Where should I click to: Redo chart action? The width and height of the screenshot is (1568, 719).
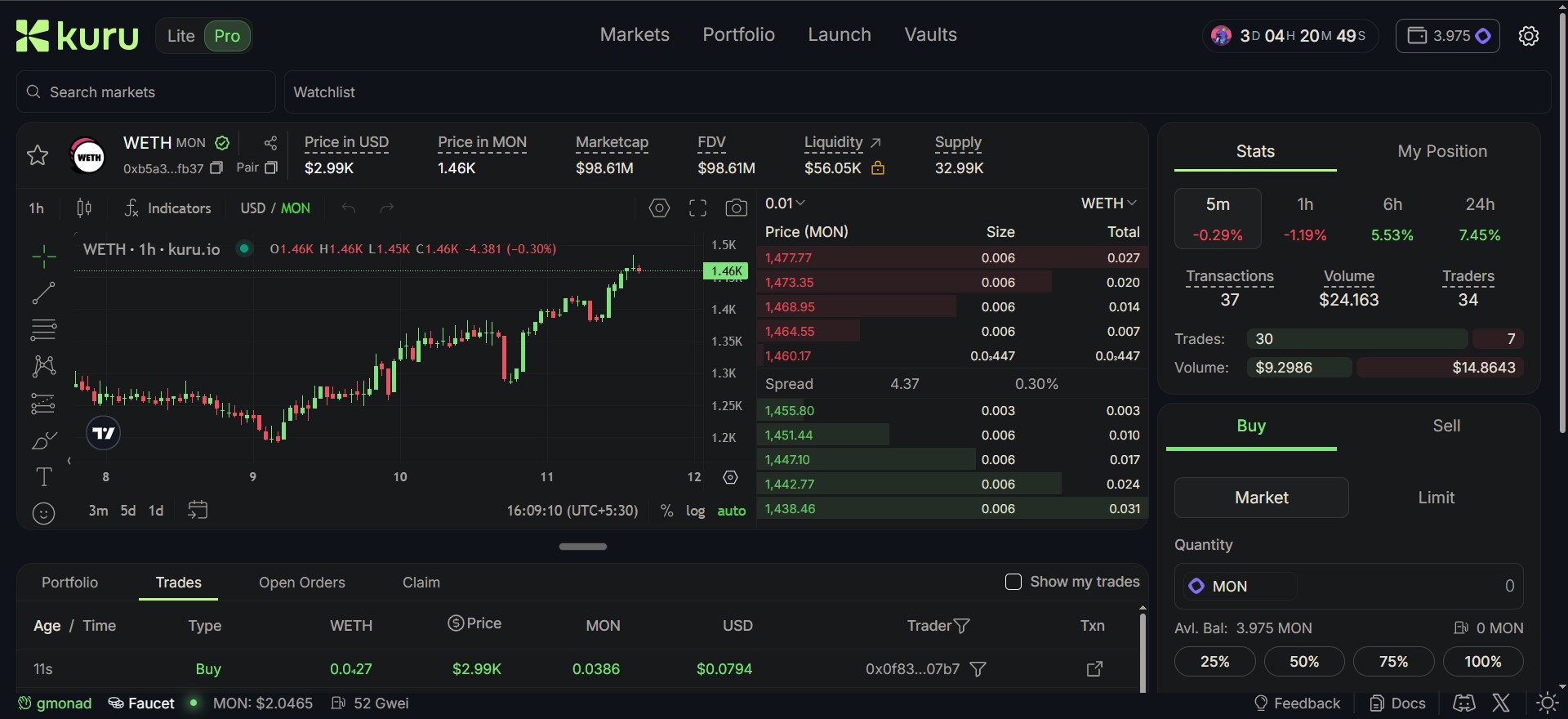click(387, 208)
